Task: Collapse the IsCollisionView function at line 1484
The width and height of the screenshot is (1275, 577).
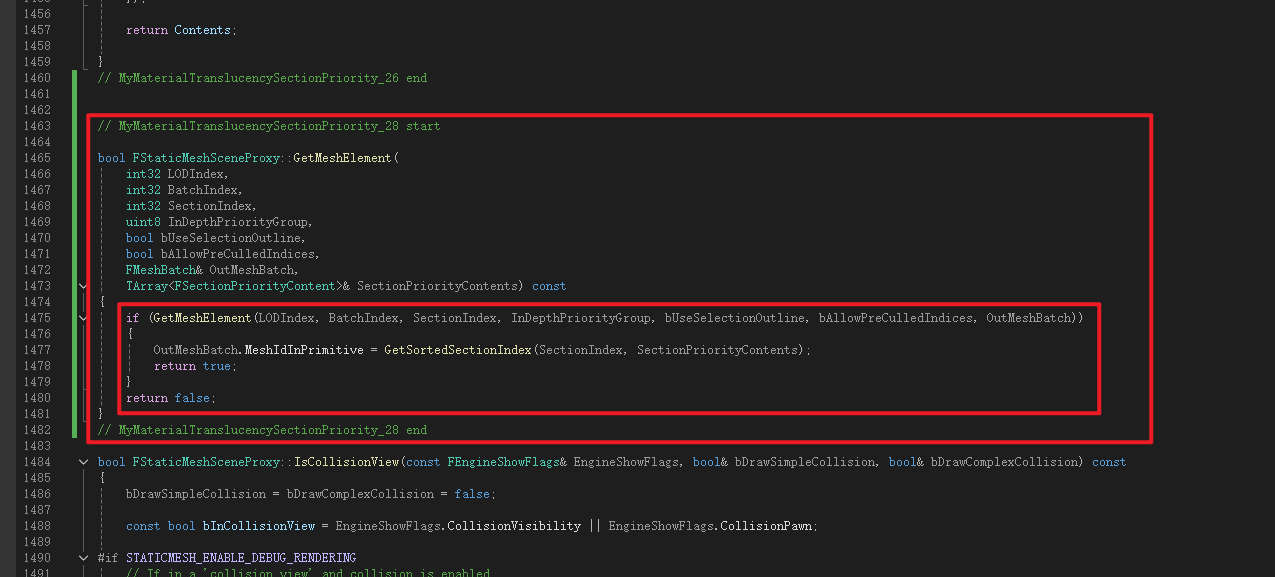Action: [x=83, y=462]
